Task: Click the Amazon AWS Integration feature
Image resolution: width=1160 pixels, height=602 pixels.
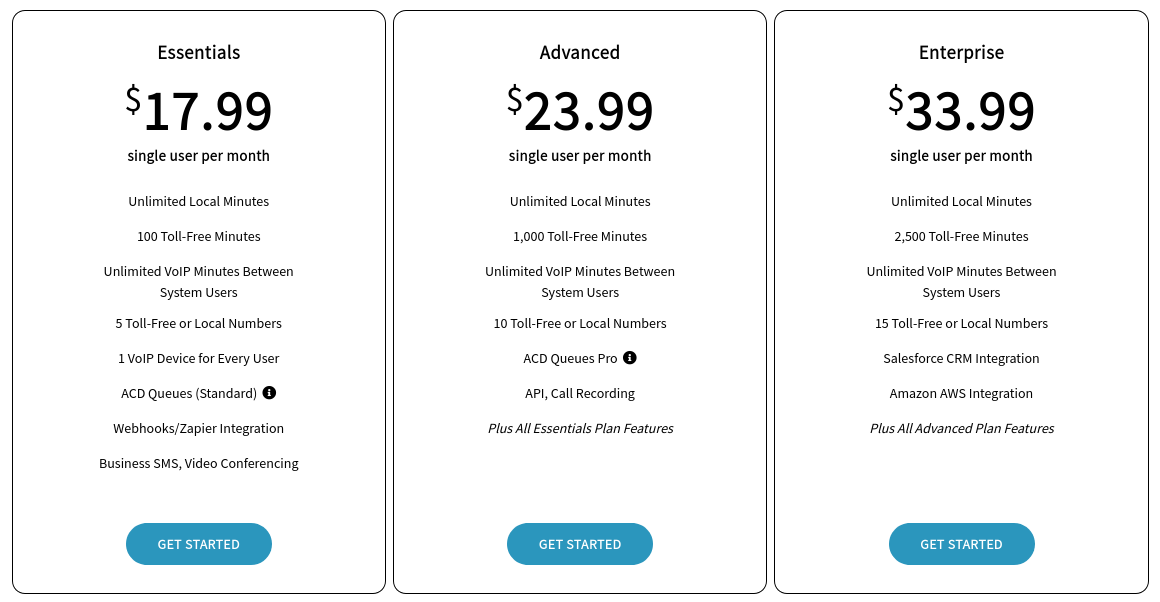Action: click(x=962, y=393)
